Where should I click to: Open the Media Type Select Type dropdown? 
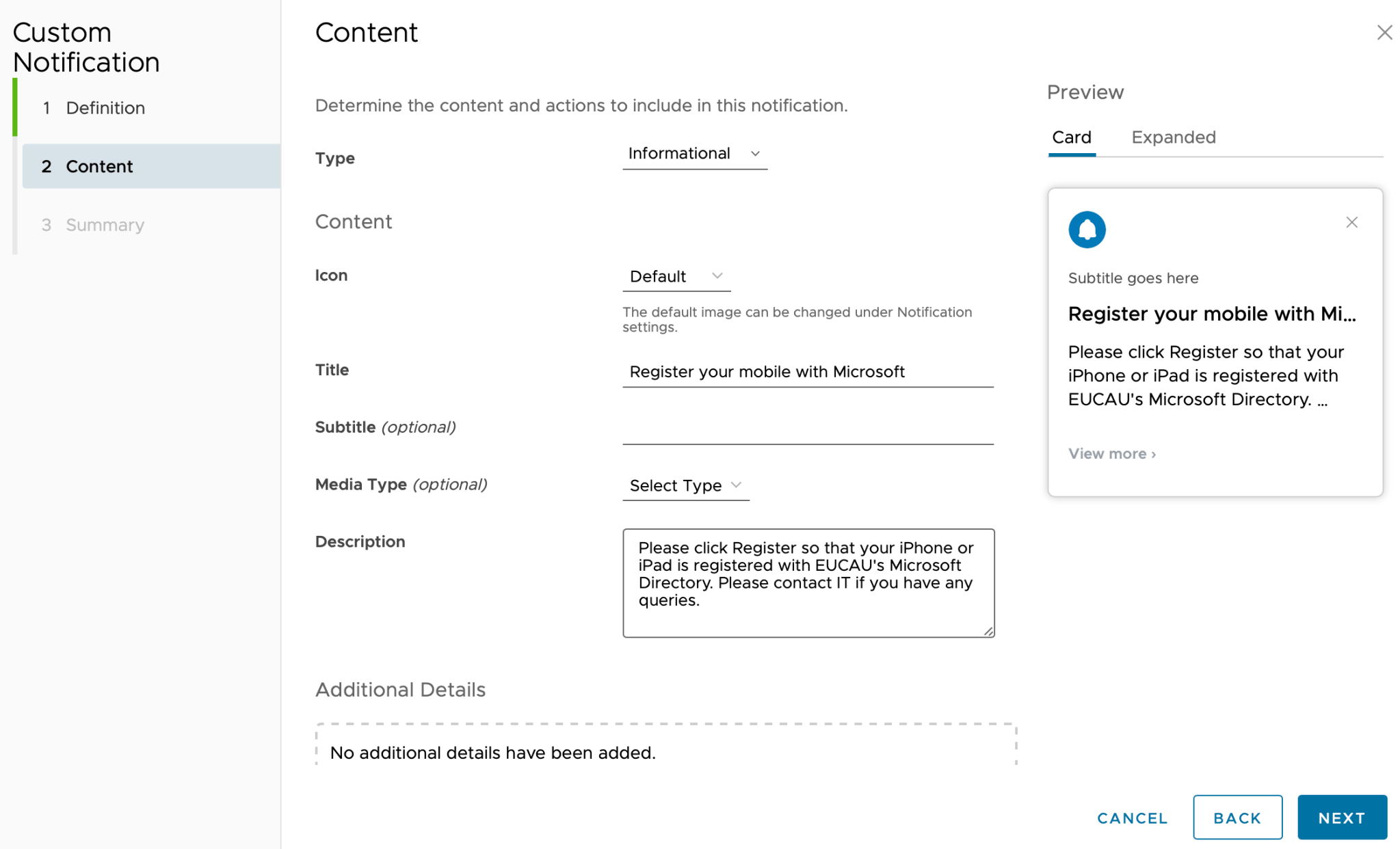click(685, 485)
